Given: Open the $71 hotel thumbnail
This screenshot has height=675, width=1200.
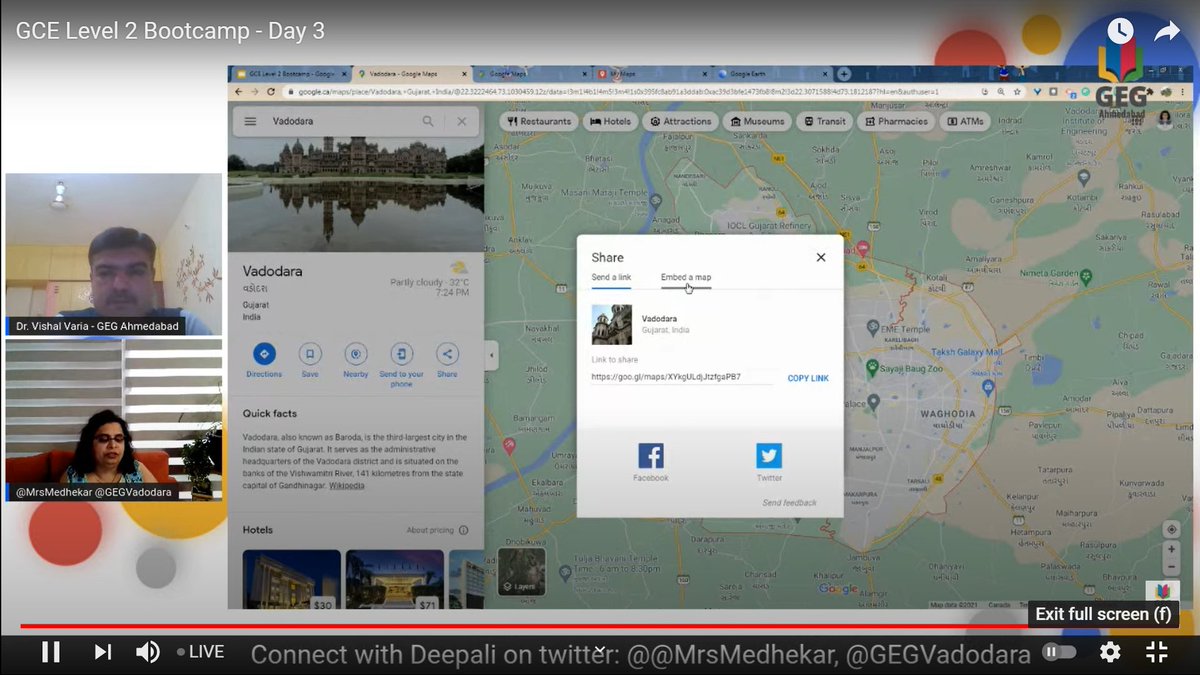Looking at the screenshot, I should [395, 580].
